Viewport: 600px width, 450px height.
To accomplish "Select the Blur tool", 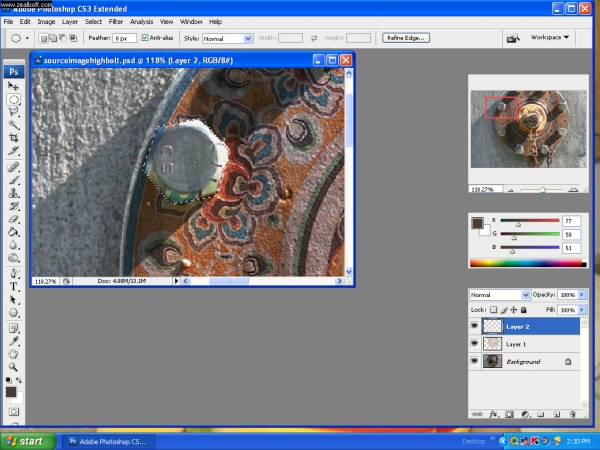I will coord(13,245).
